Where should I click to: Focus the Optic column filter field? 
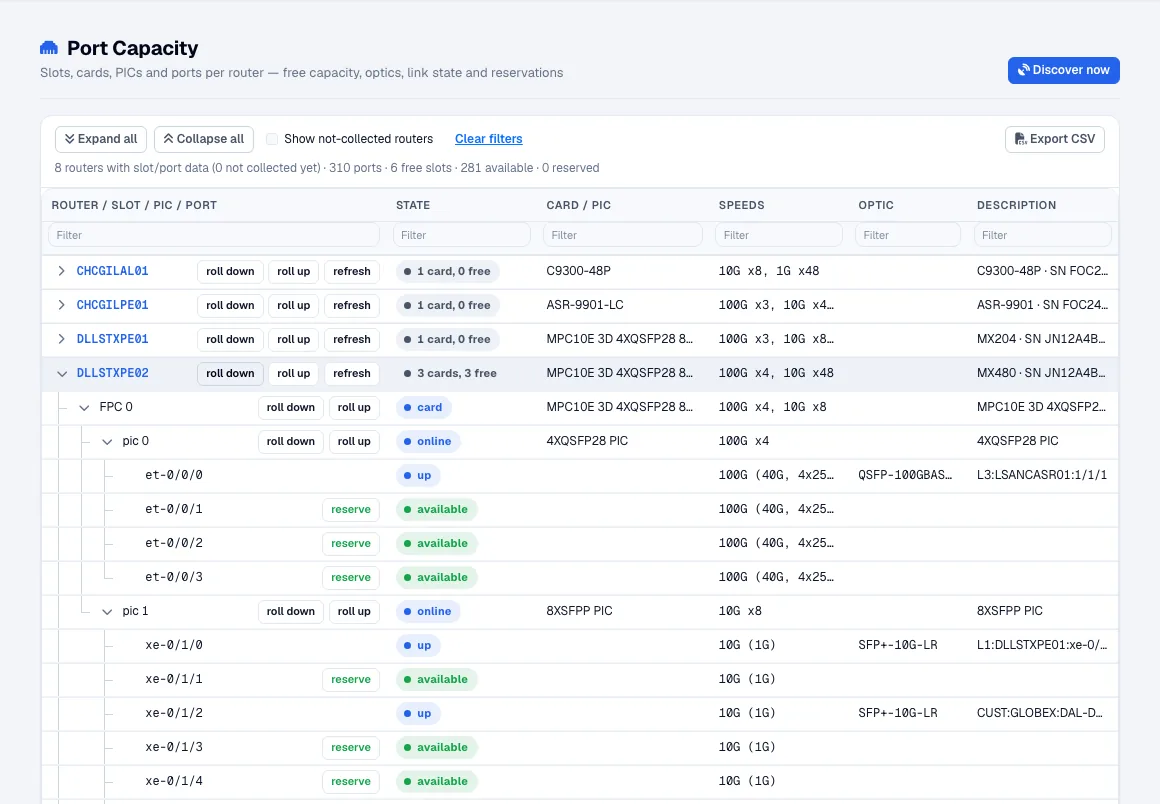pos(908,235)
